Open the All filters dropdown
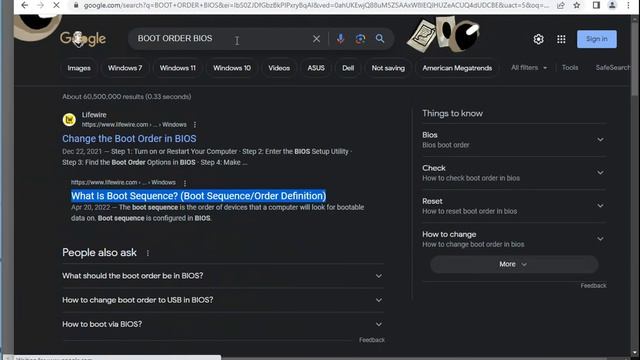640x360 pixels. 529,68
